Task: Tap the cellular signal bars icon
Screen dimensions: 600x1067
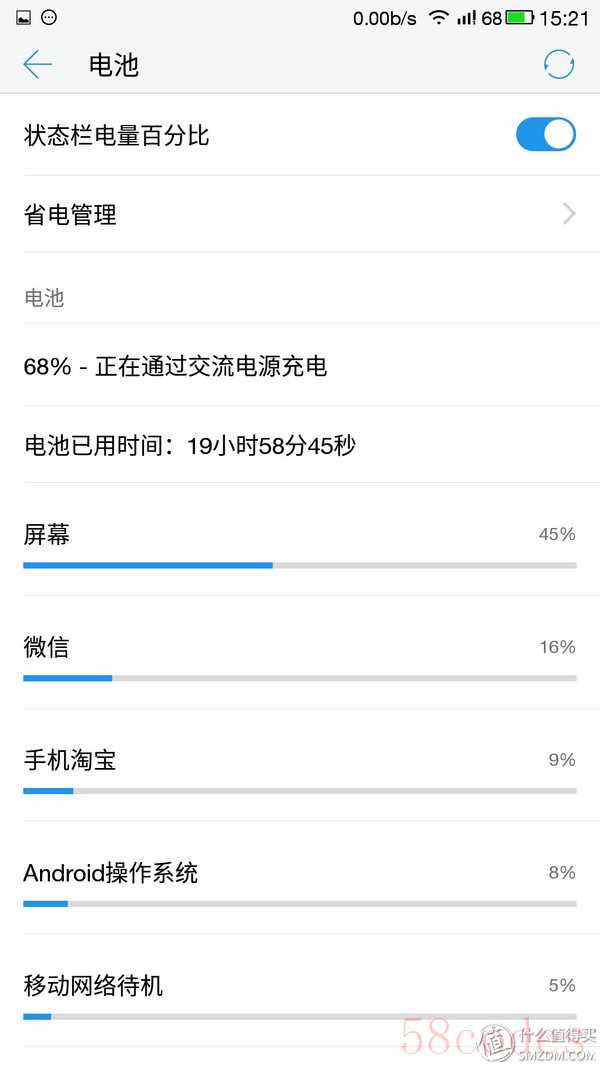Action: tap(466, 18)
